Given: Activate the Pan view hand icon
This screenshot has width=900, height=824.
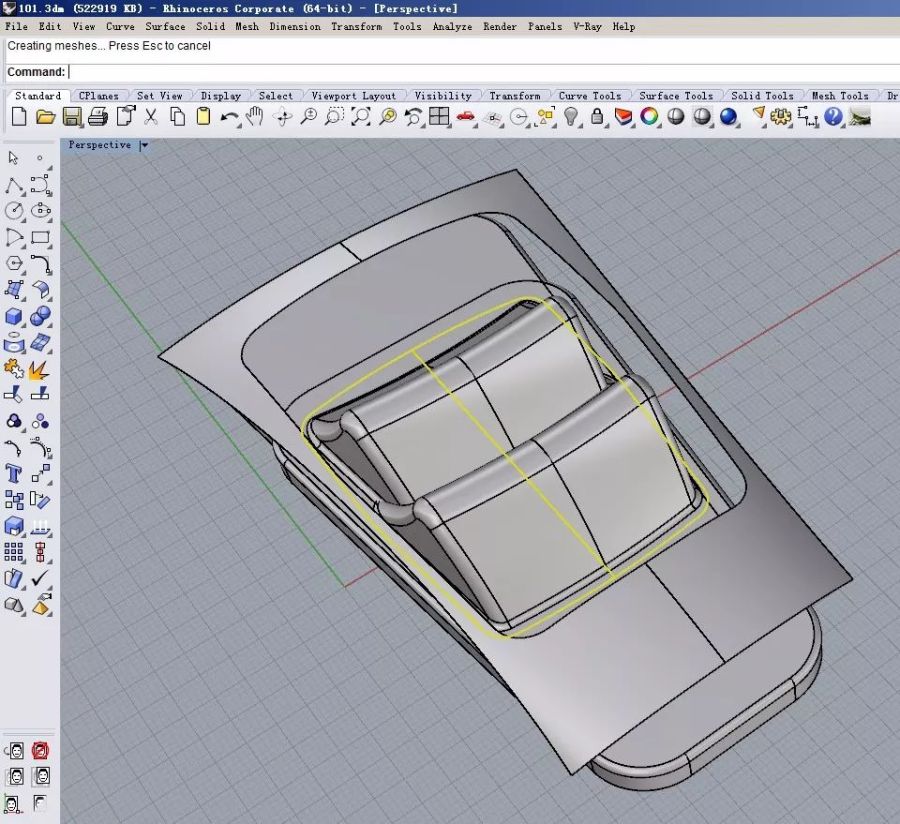Looking at the screenshot, I should pos(255,117).
